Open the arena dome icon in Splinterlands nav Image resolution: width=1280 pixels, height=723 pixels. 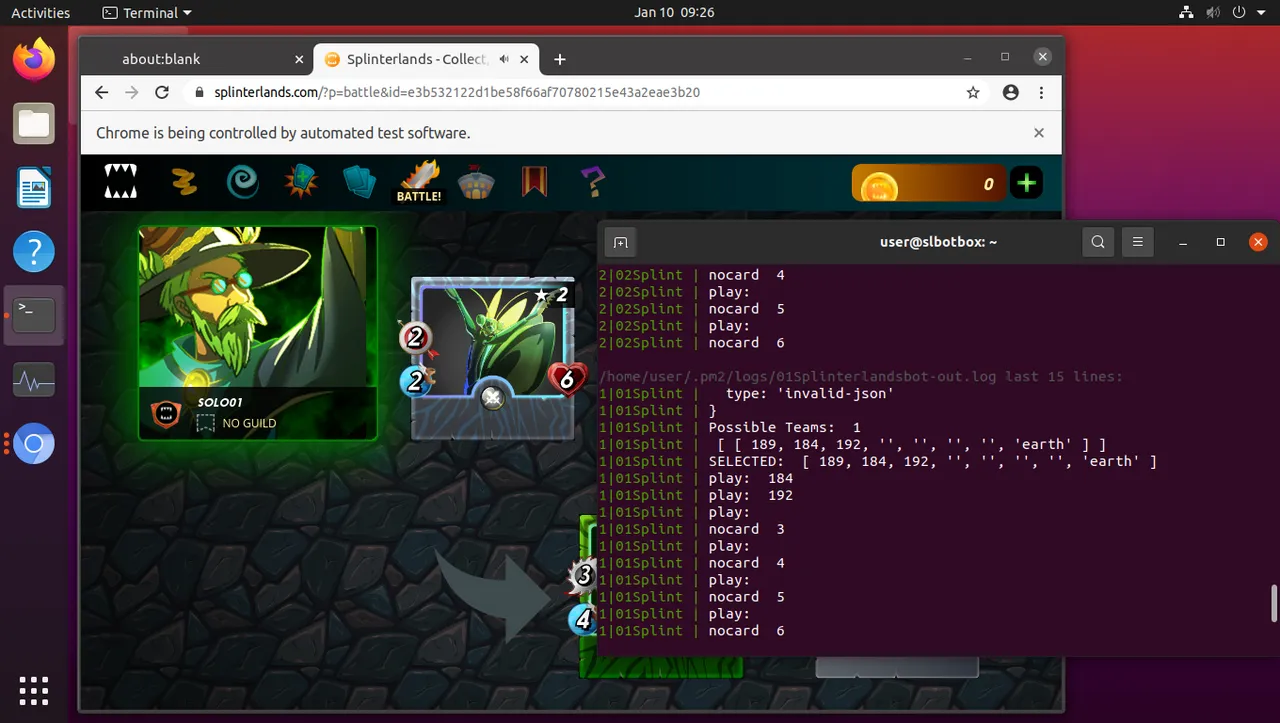(476, 182)
